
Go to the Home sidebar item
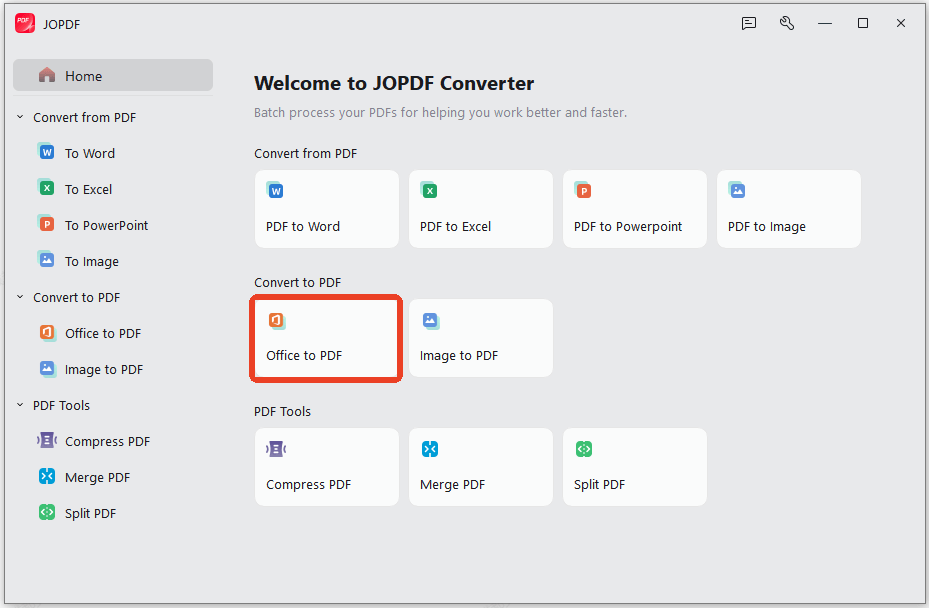pyautogui.click(x=113, y=75)
